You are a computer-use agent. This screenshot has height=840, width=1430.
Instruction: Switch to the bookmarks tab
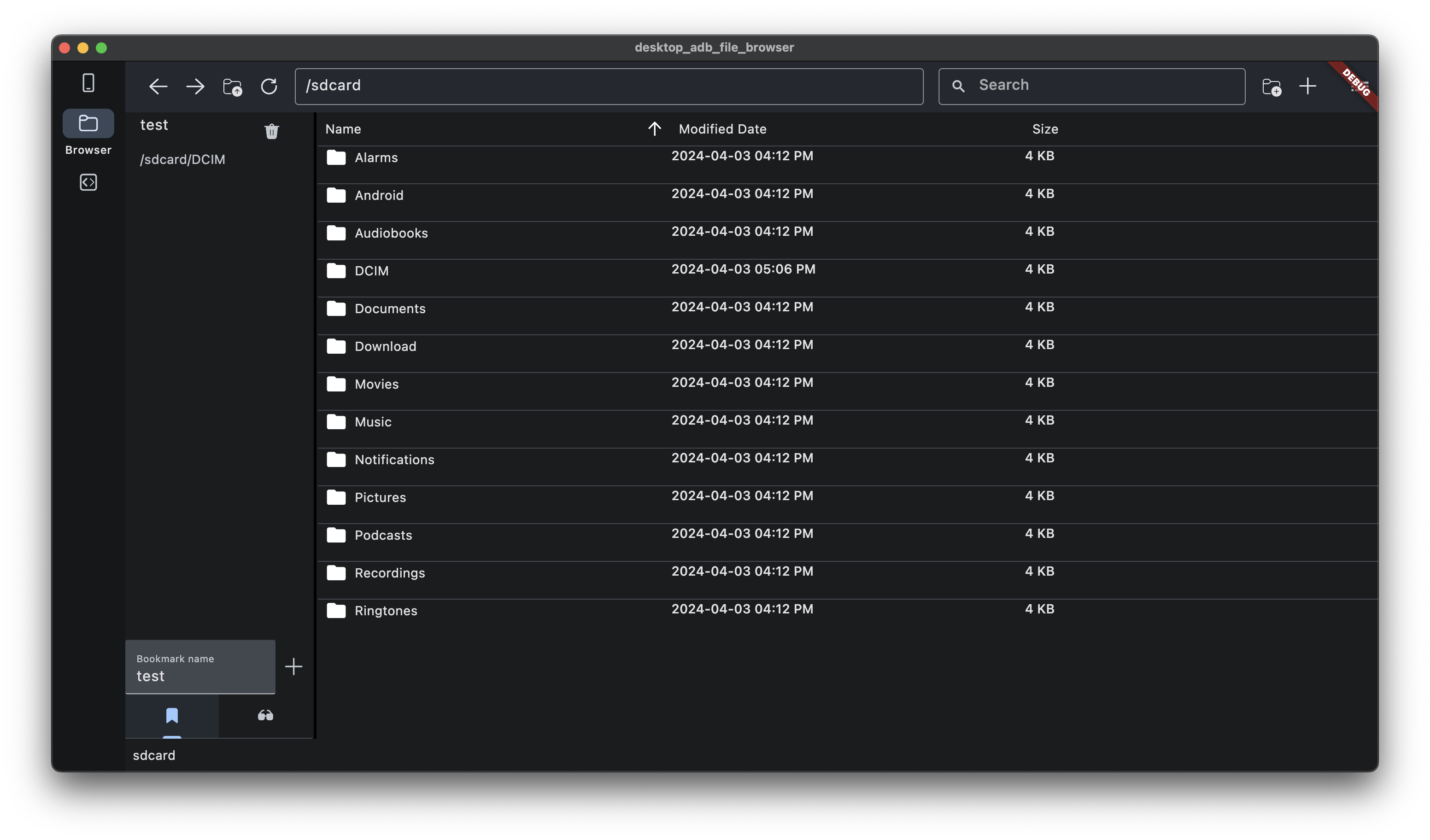pos(172,715)
